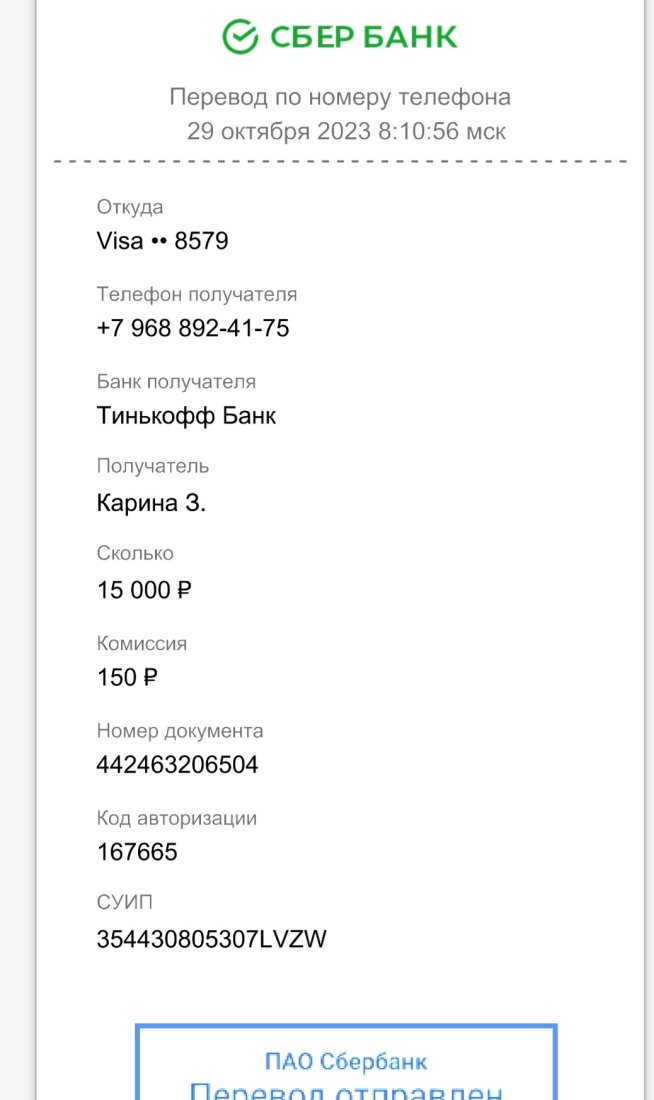Click the СБЕР БАНК header text
Viewport: 654px width, 1100px height.
(x=363, y=37)
